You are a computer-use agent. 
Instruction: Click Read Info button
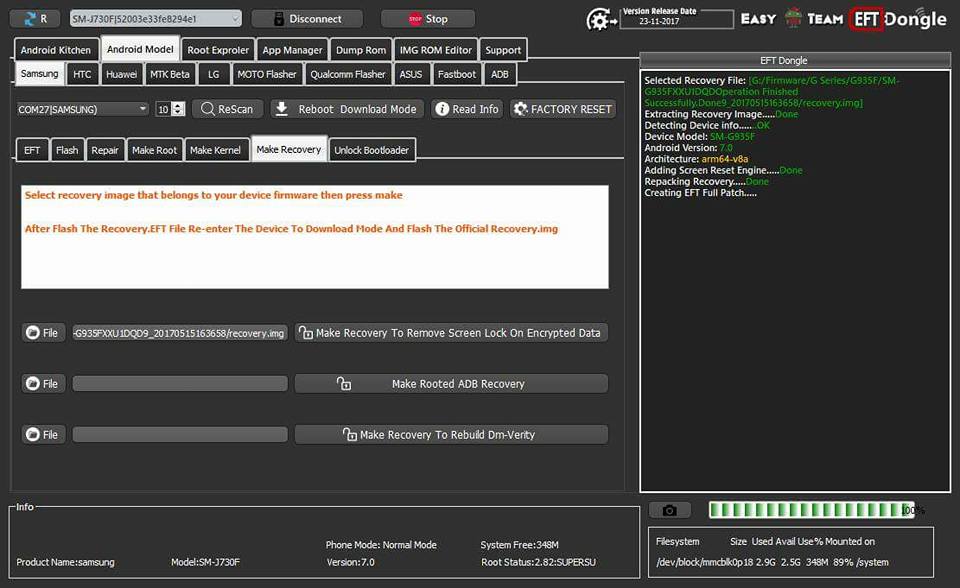[x=467, y=109]
